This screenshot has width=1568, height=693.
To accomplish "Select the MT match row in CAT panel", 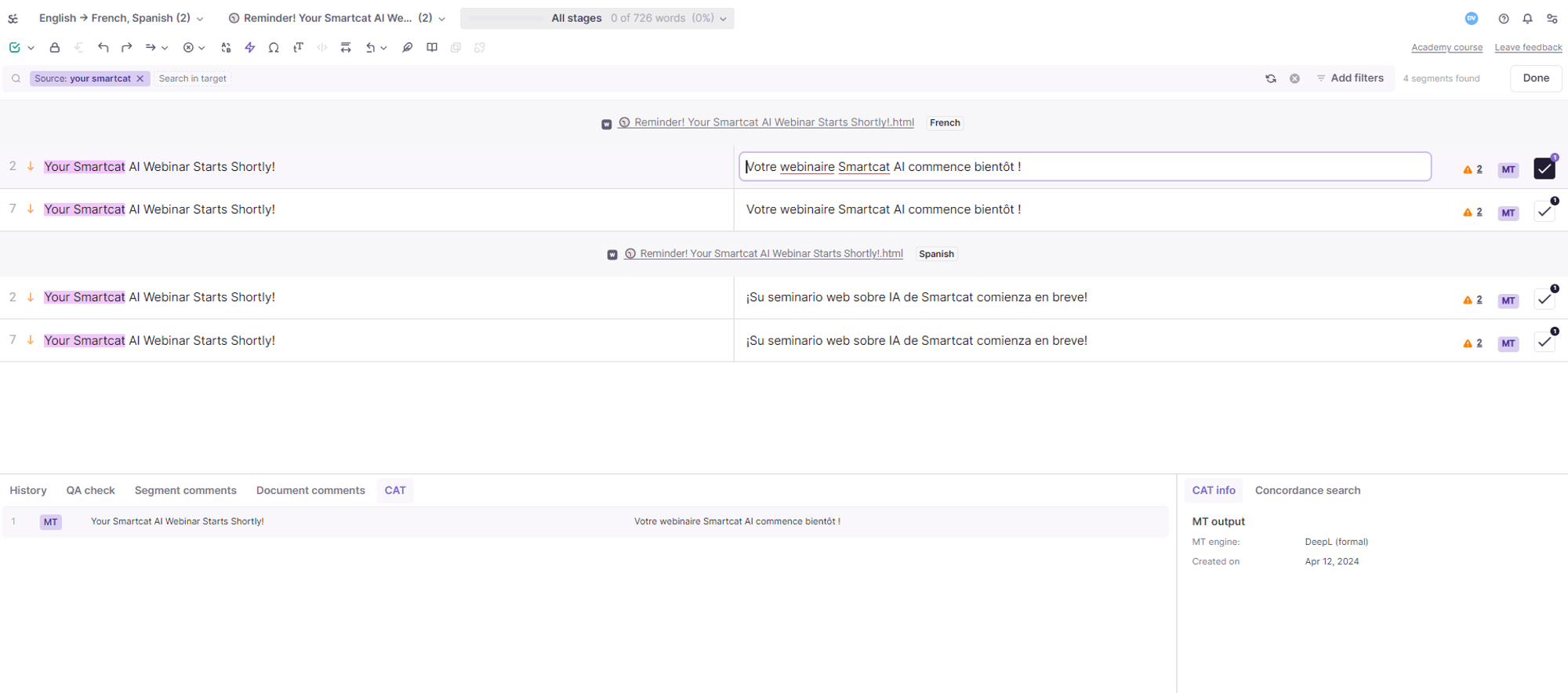I will 585,522.
